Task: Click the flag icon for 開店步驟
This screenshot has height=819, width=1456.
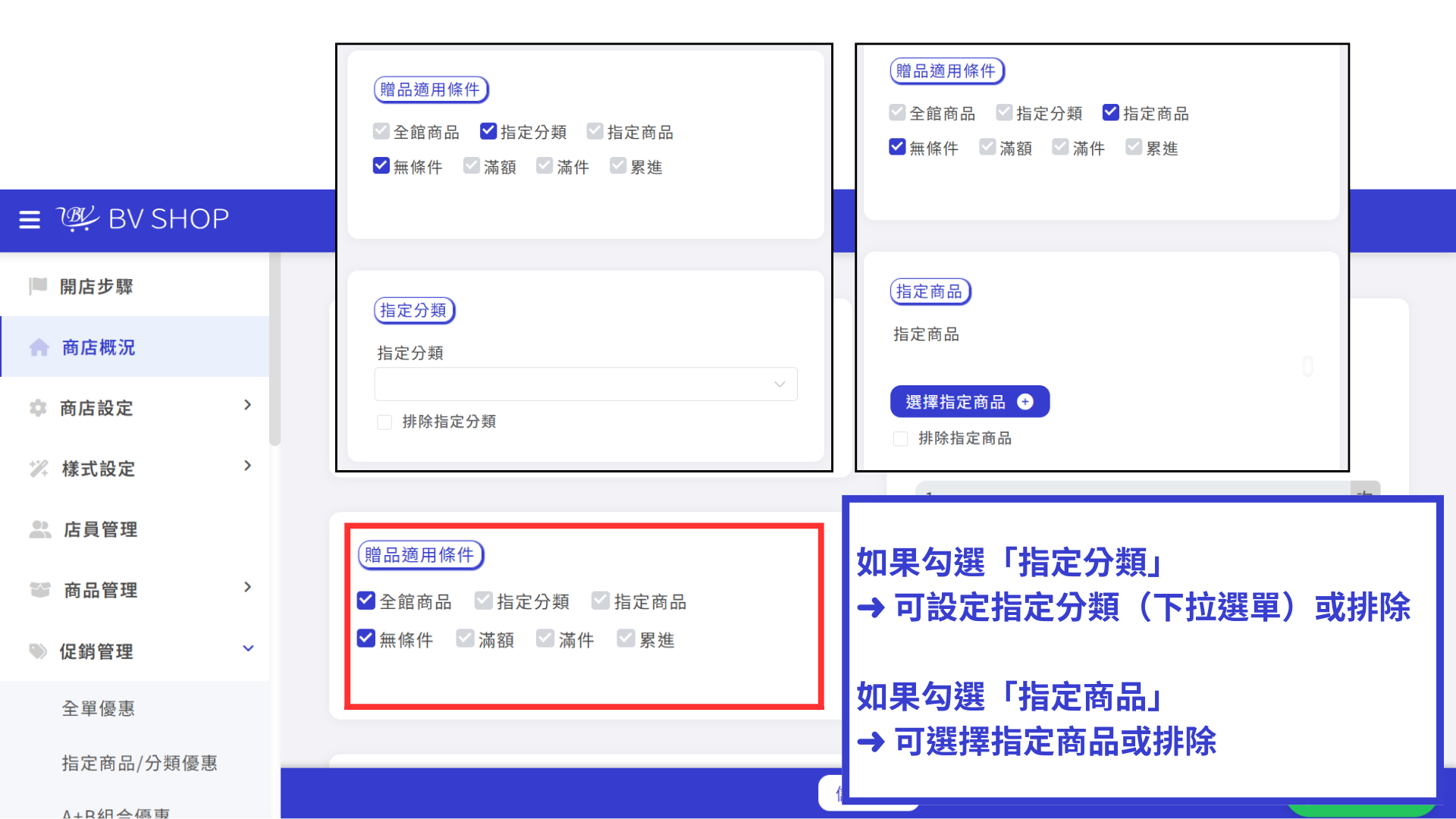Action: [38, 286]
